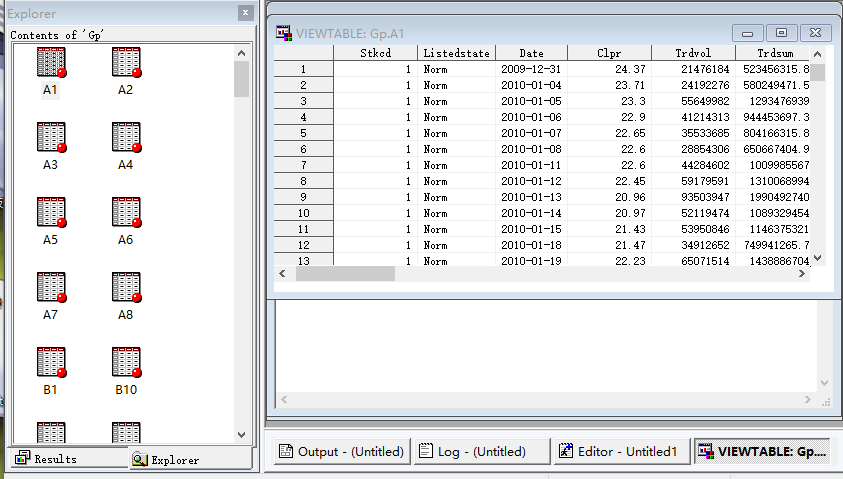This screenshot has width=843, height=479.
Task: Click the Clpr cell 22.65
Action: tap(609, 133)
